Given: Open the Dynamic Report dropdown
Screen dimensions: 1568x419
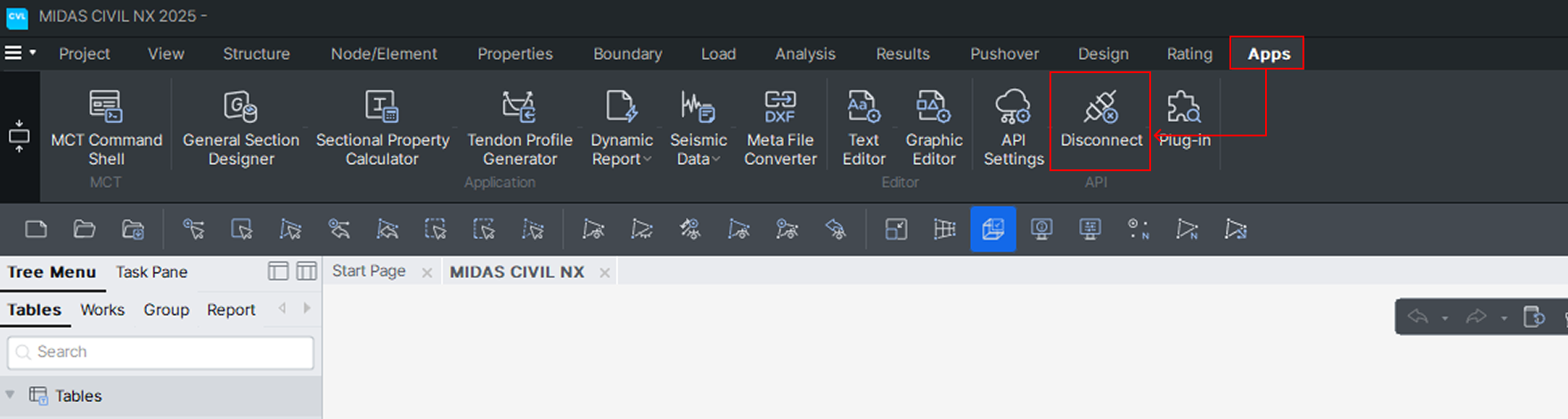Looking at the screenshot, I should [622, 128].
